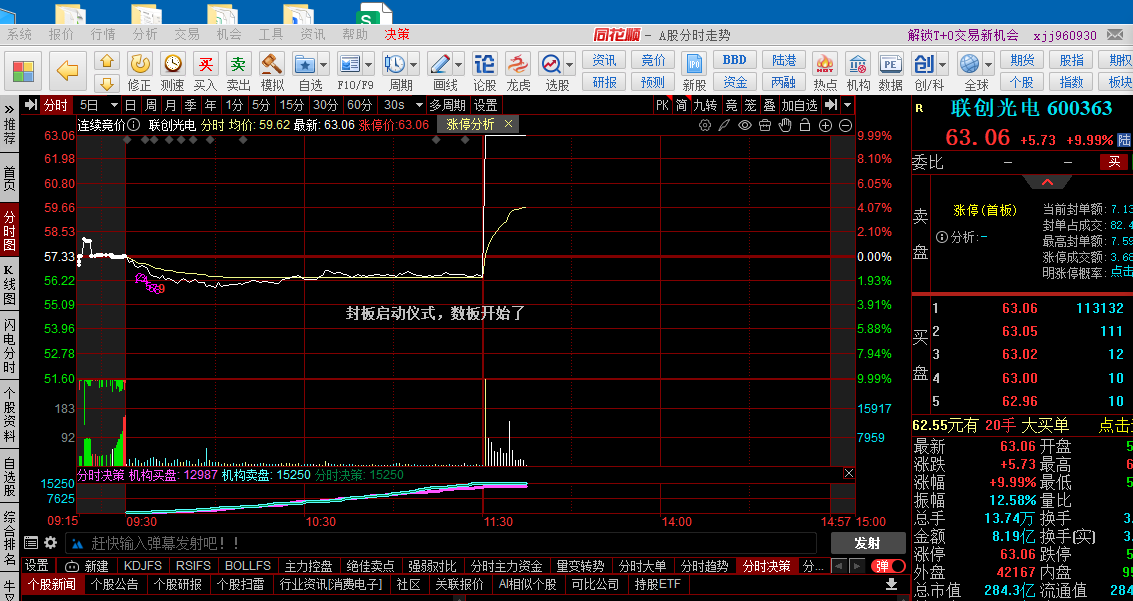This screenshot has height=601, width=1133.
Task: Click the up arrow toolbar icon
Action: click(107, 61)
